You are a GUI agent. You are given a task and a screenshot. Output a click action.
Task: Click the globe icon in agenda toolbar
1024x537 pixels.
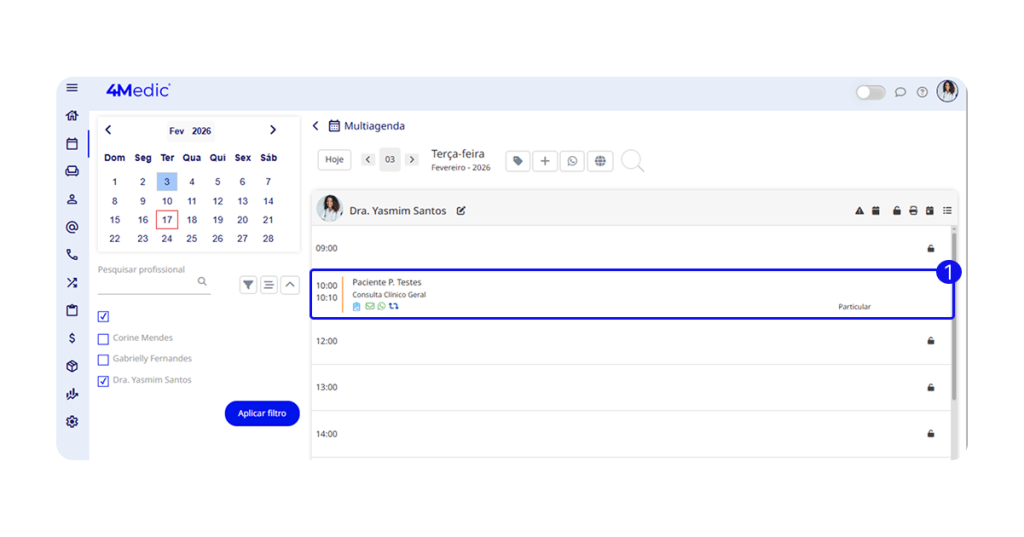pyautogui.click(x=600, y=161)
